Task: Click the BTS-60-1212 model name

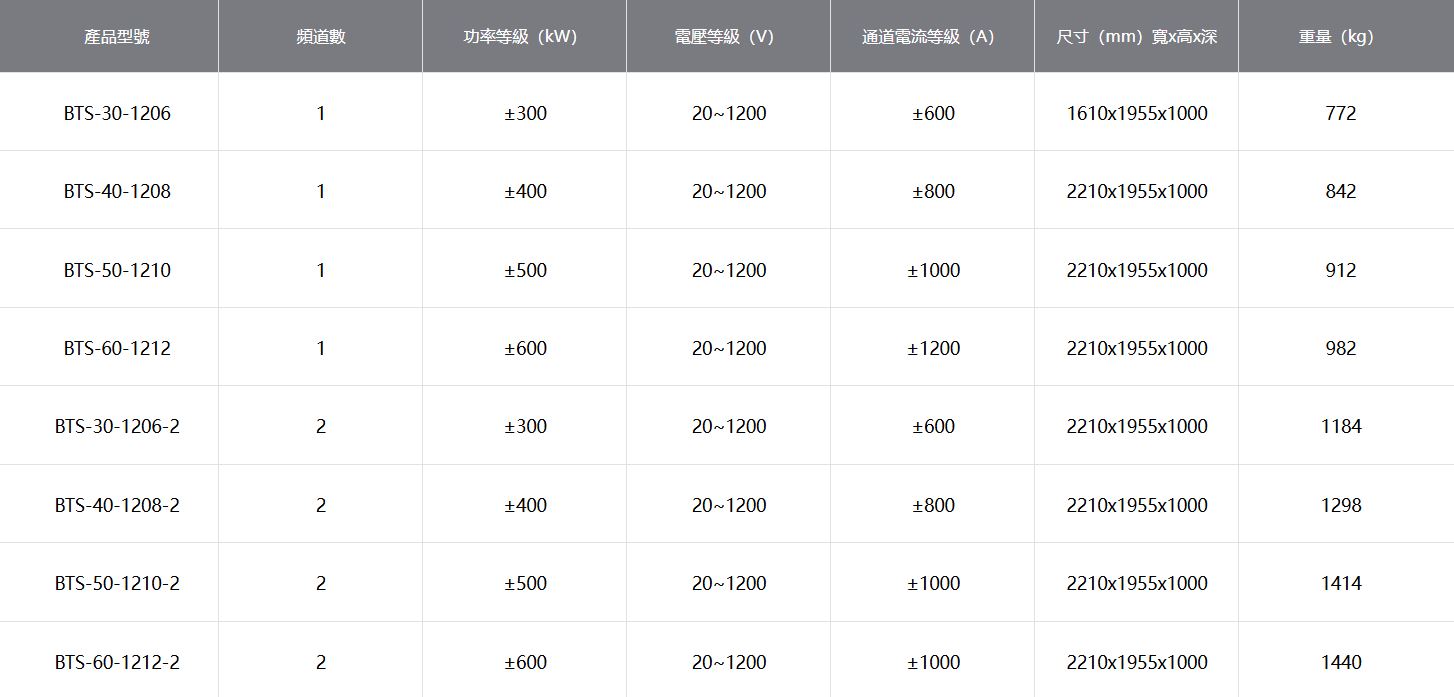Action: 117,348
